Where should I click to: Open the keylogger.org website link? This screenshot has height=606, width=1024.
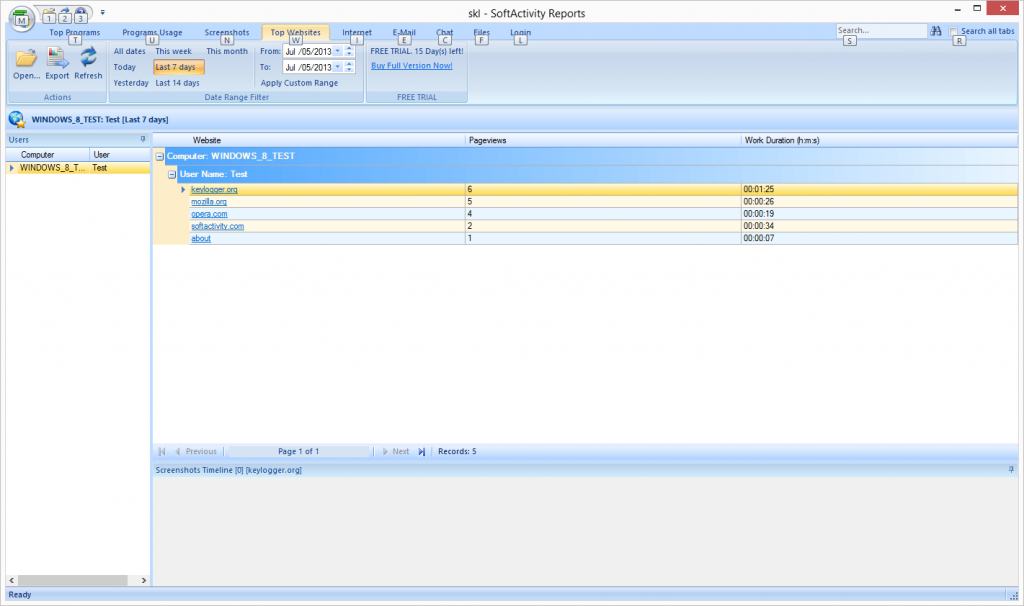[214, 189]
